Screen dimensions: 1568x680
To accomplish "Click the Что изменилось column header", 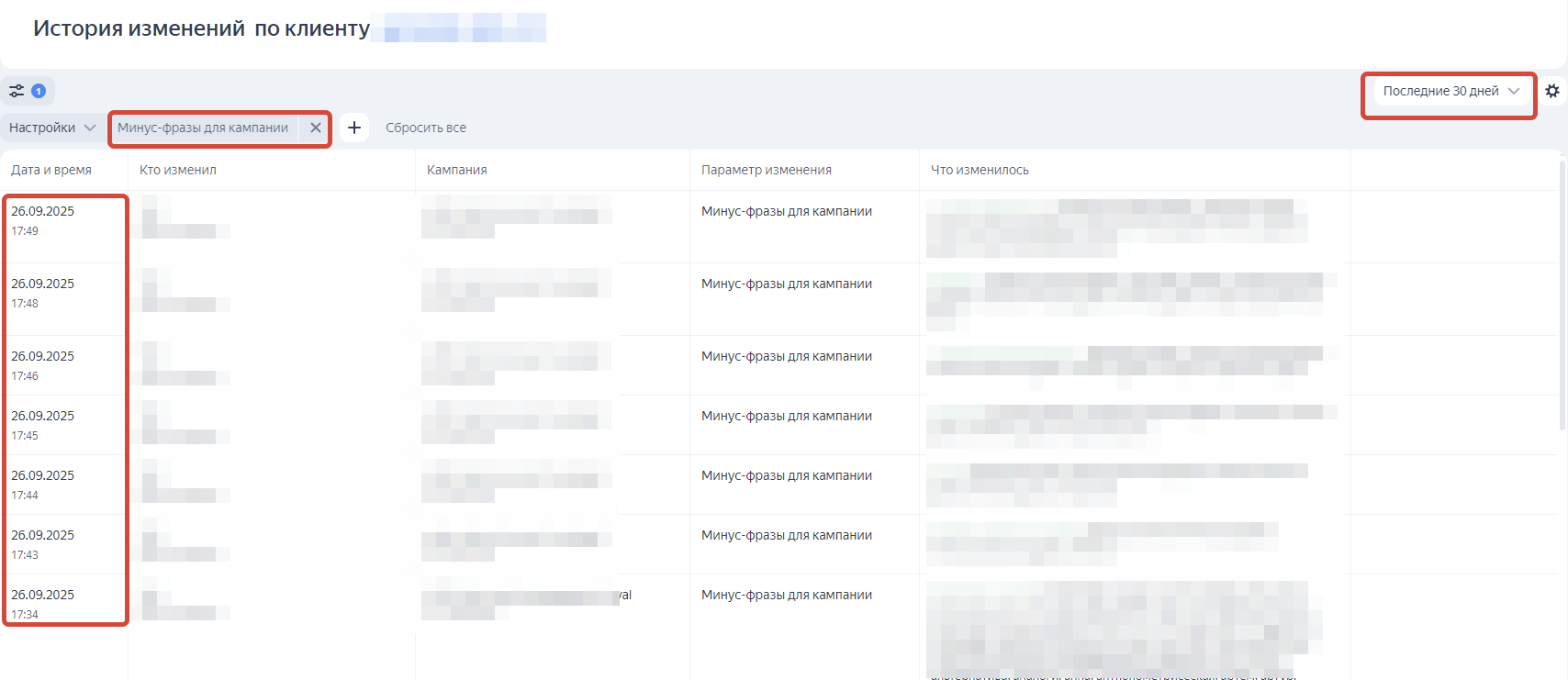I will (979, 170).
